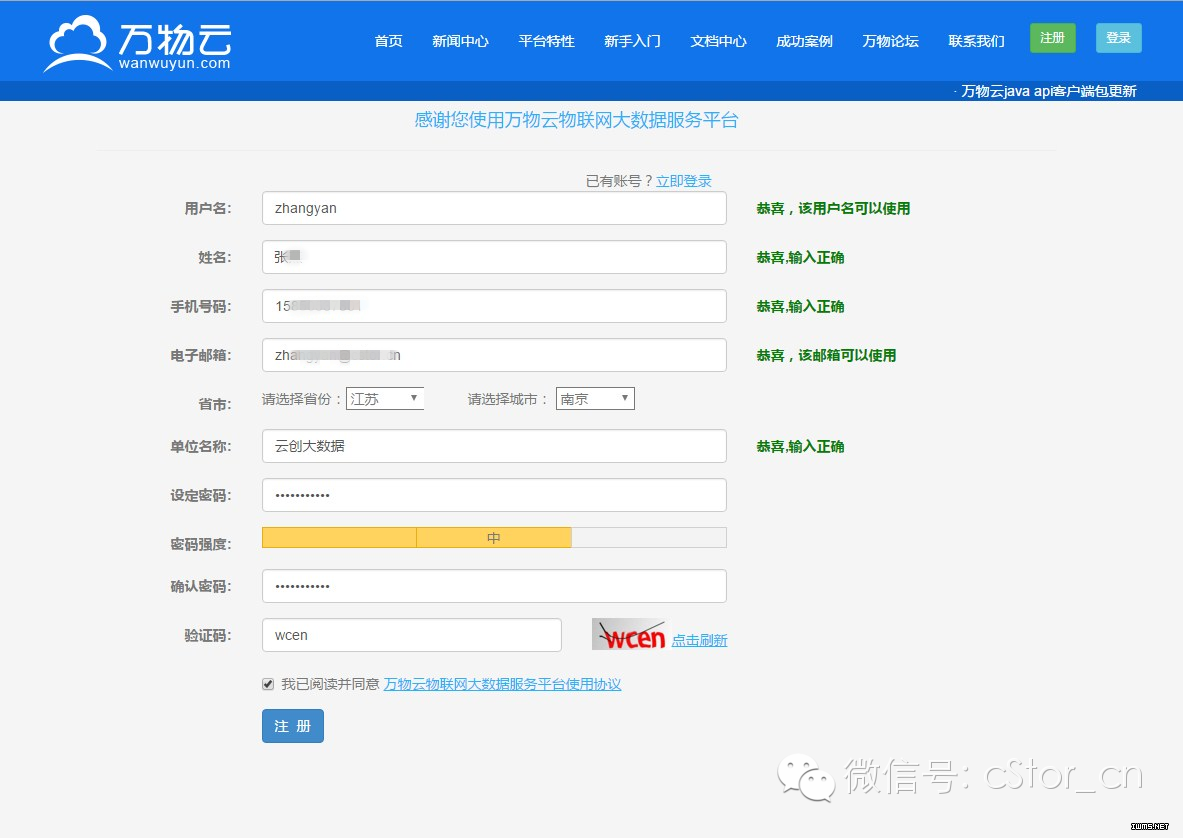Click the 验证码 captcha input field

pyautogui.click(x=412, y=635)
